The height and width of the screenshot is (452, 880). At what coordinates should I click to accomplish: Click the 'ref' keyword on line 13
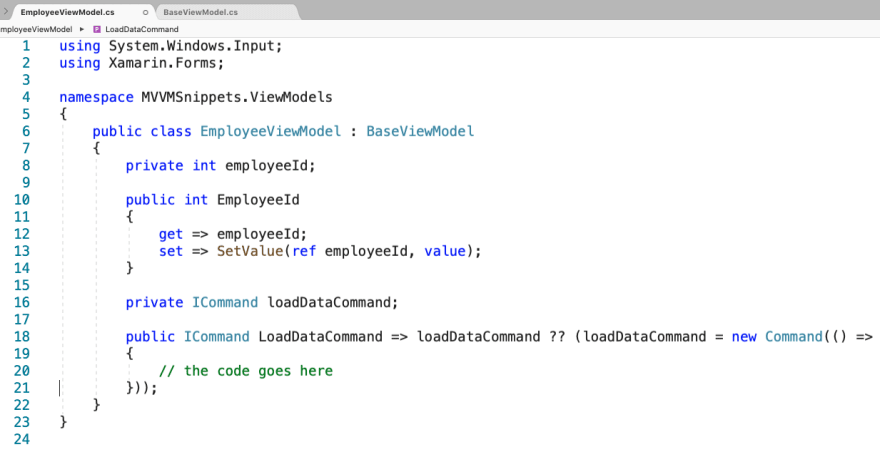coord(304,251)
